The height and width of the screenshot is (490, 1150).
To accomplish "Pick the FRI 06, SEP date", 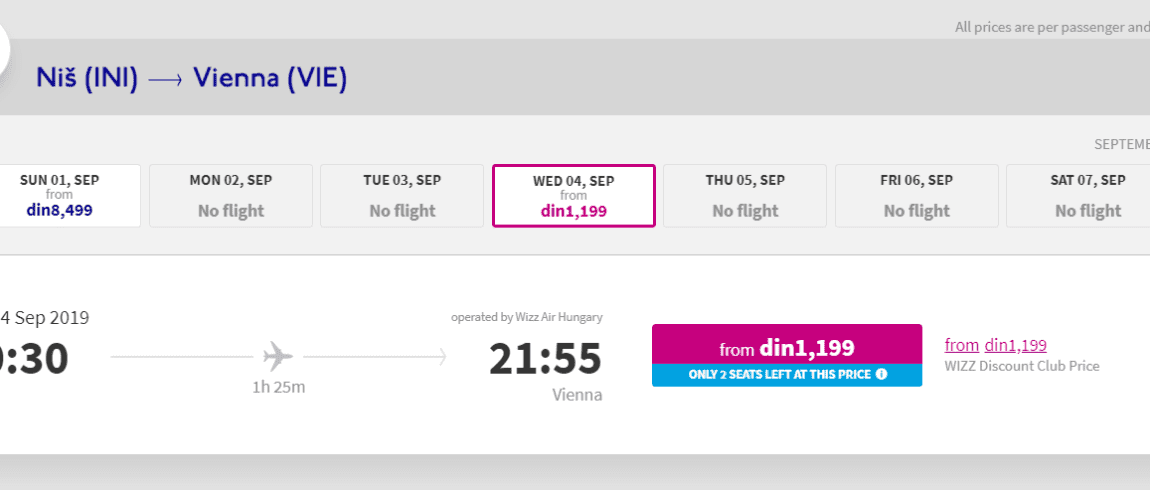I will pos(917,196).
